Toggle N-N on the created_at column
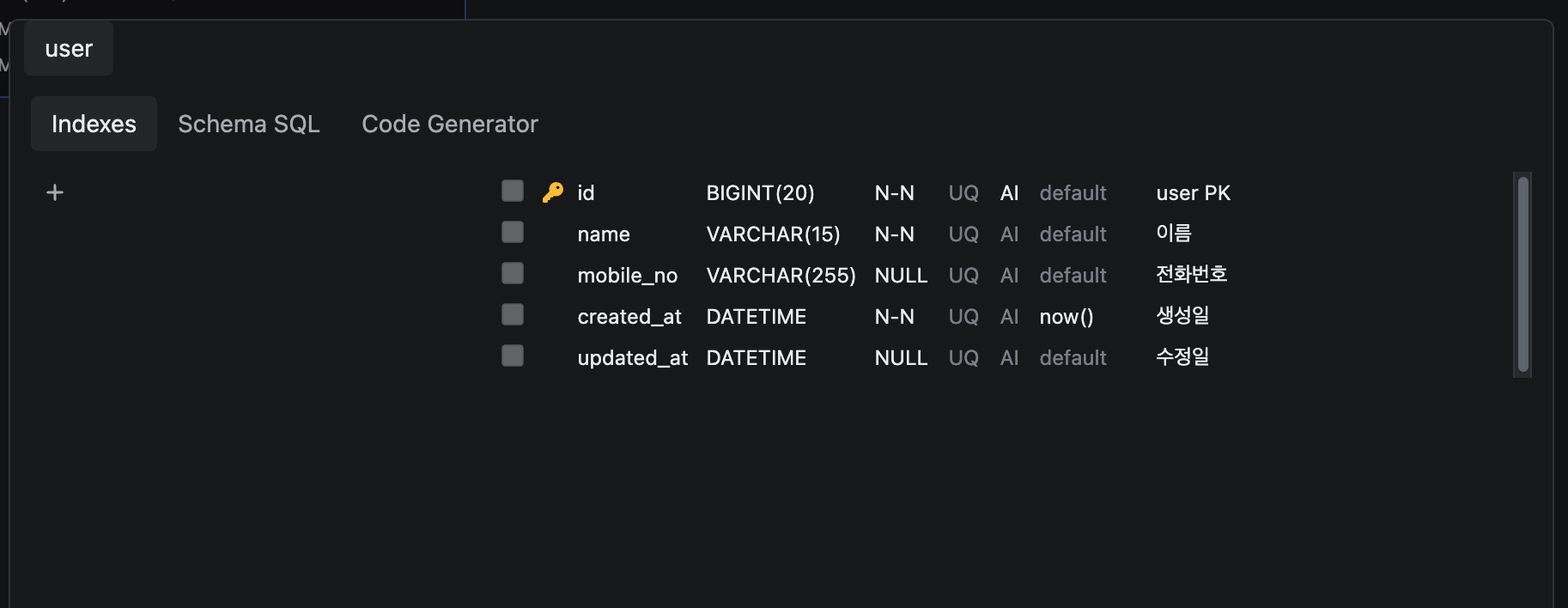Screen dimensions: 1568x608 [x=894, y=317]
